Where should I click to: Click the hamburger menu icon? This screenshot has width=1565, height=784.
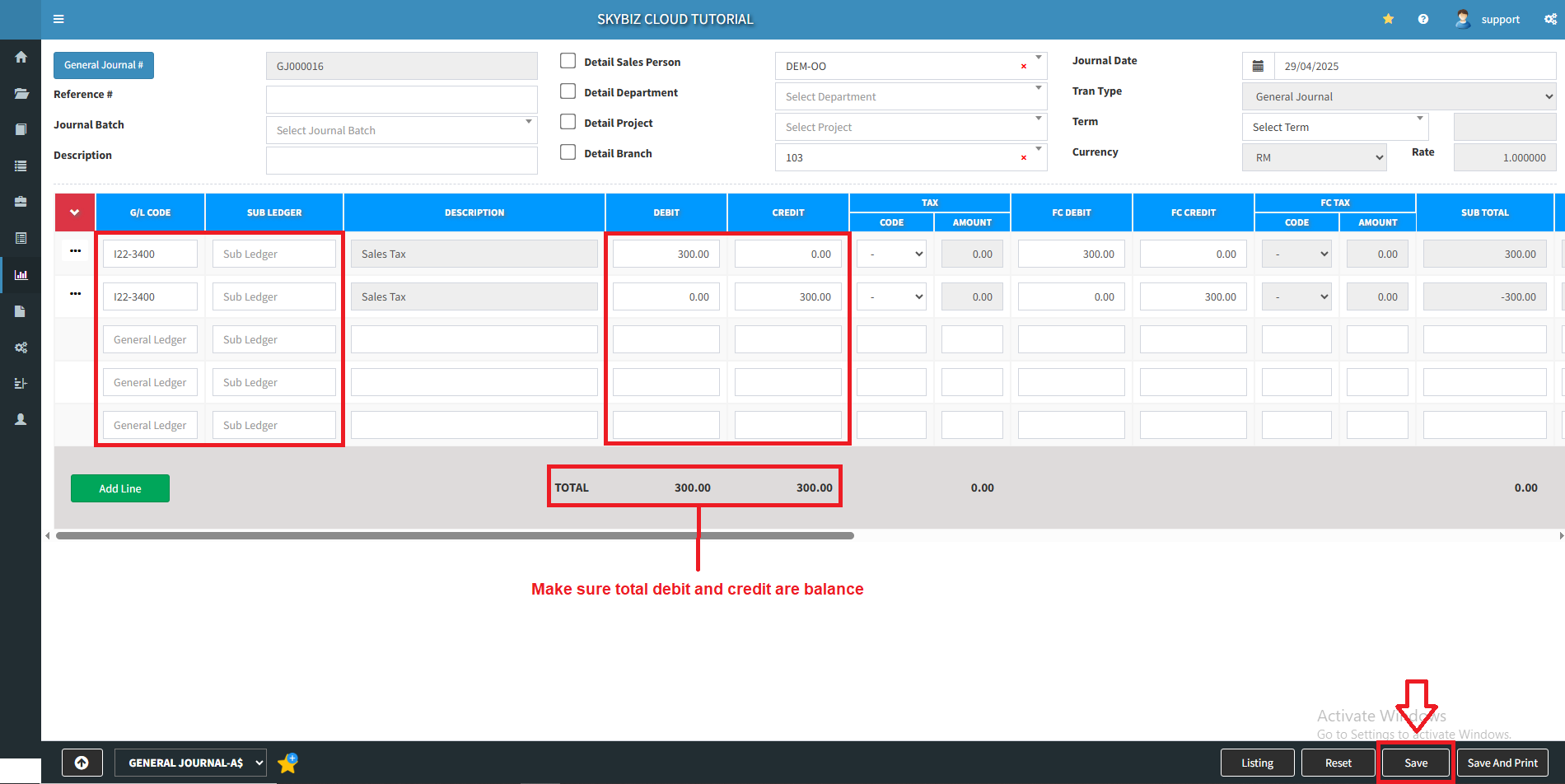[58, 19]
